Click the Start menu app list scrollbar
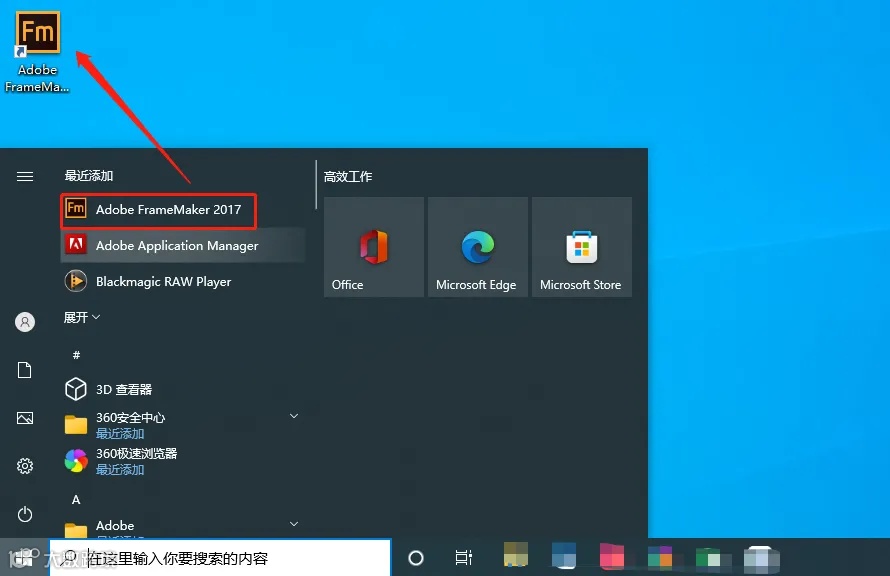The image size is (890, 576). click(316, 185)
